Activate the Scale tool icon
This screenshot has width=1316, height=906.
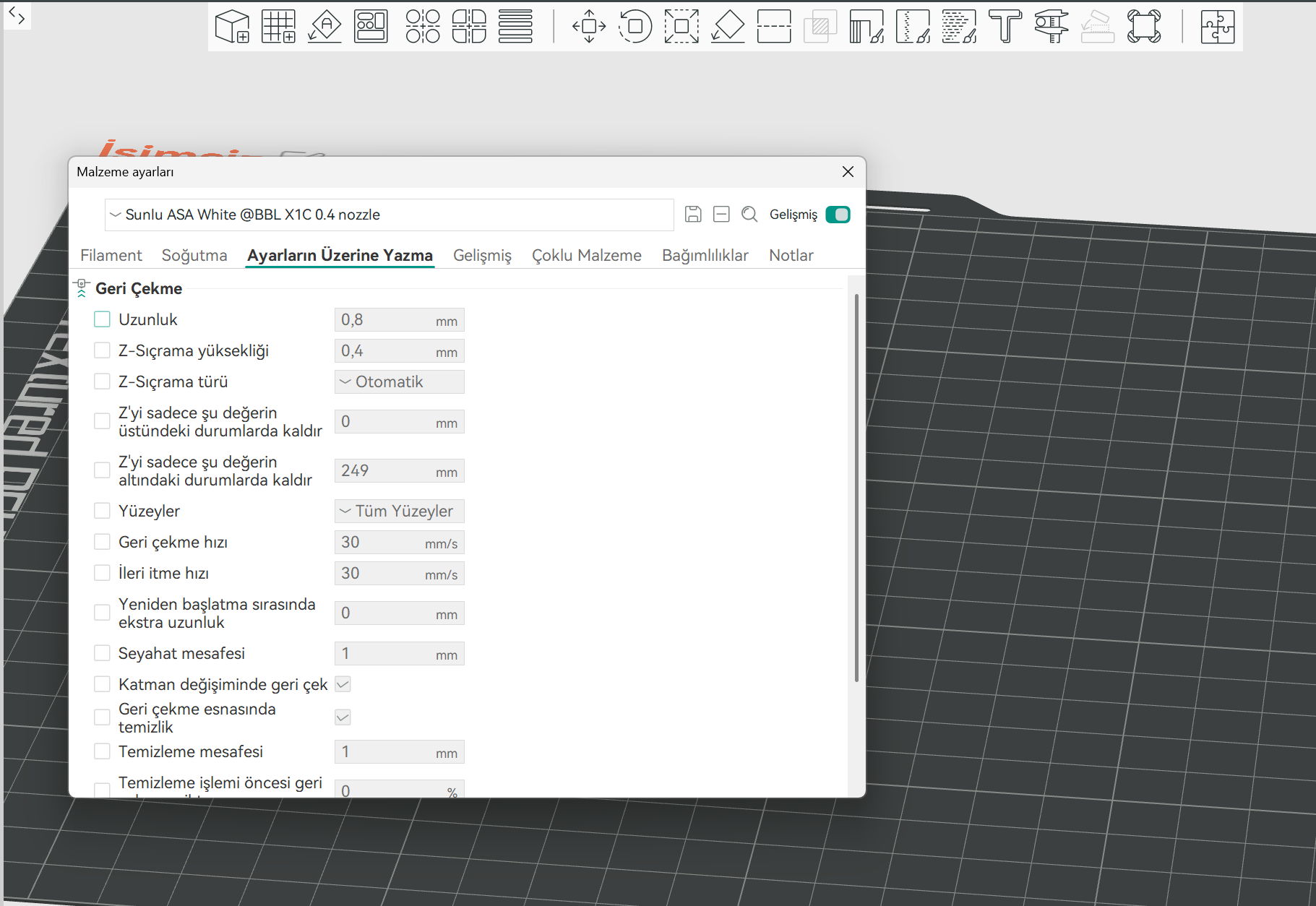point(681,27)
